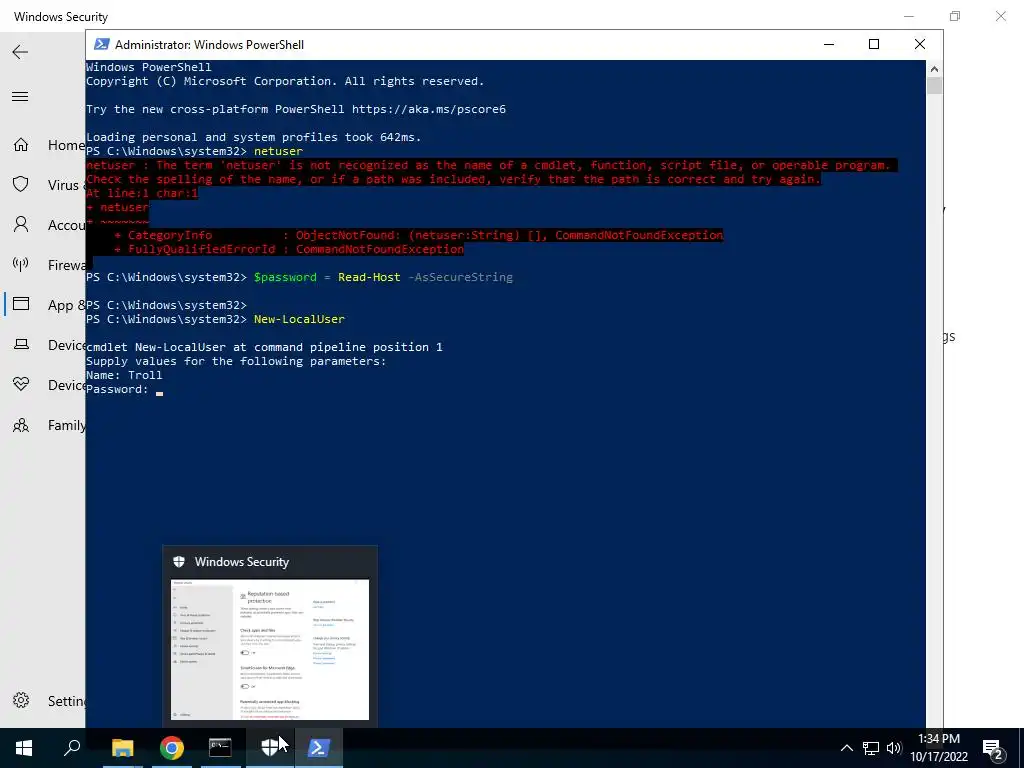Image resolution: width=1024 pixels, height=768 pixels.
Task: Open the Windows Security hamburger menu
Action: [x=20, y=97]
